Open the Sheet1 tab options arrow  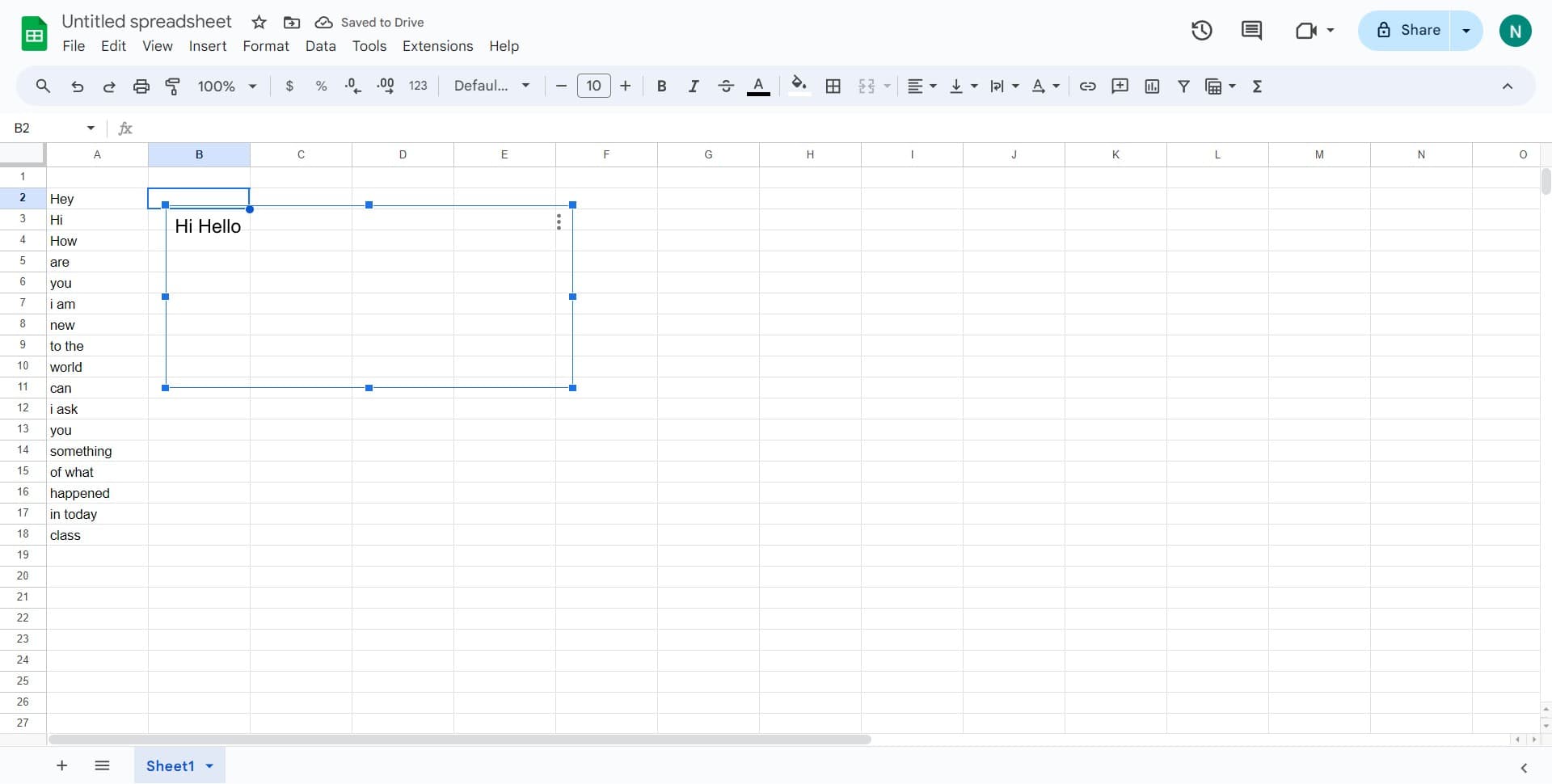pos(209,765)
